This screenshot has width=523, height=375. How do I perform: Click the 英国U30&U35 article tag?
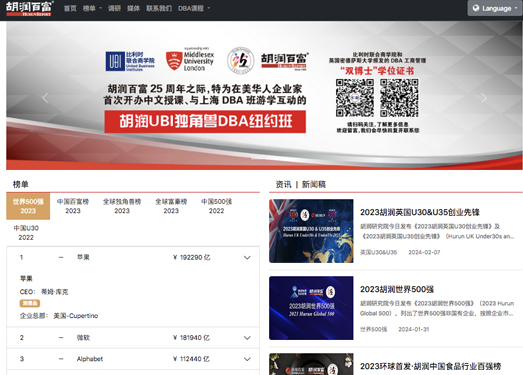pyautogui.click(x=379, y=252)
